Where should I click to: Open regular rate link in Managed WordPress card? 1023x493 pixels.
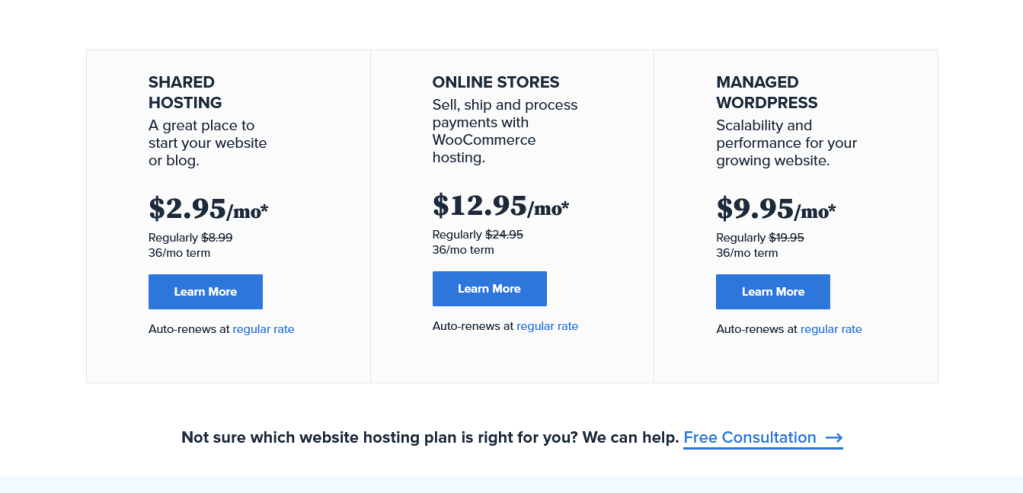pos(831,329)
